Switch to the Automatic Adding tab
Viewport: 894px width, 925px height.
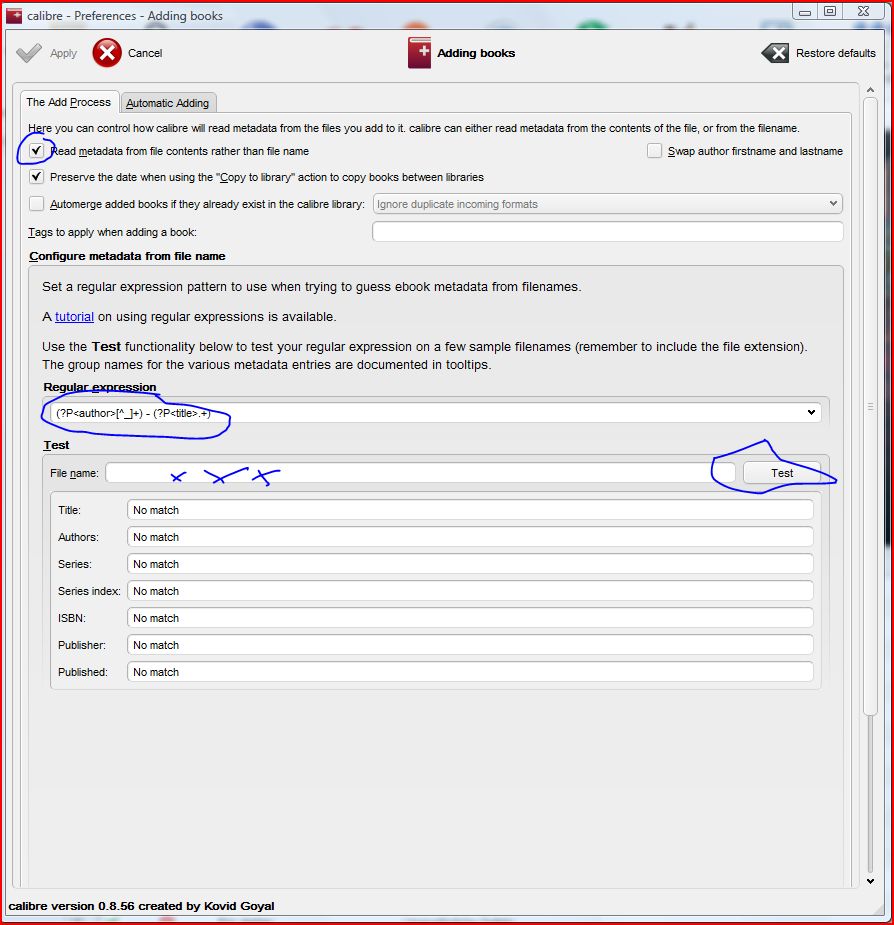click(168, 103)
